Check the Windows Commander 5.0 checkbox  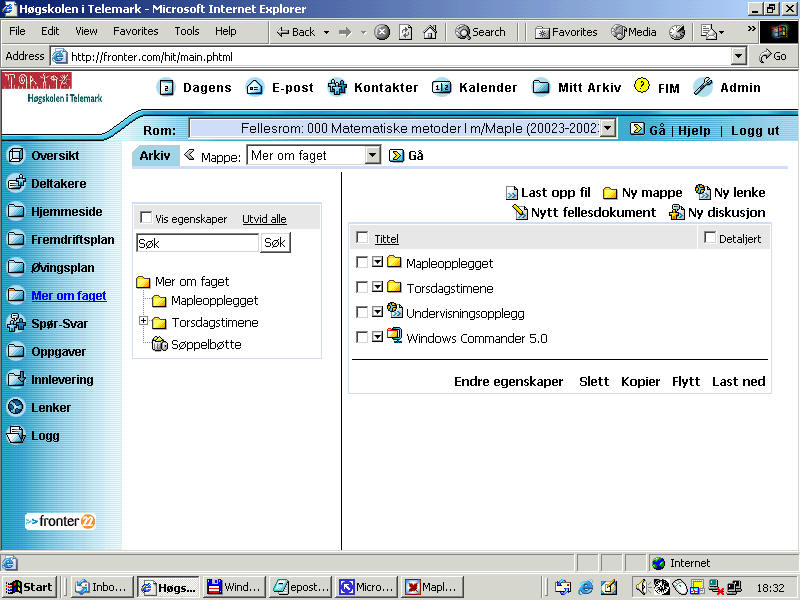pyautogui.click(x=362, y=337)
